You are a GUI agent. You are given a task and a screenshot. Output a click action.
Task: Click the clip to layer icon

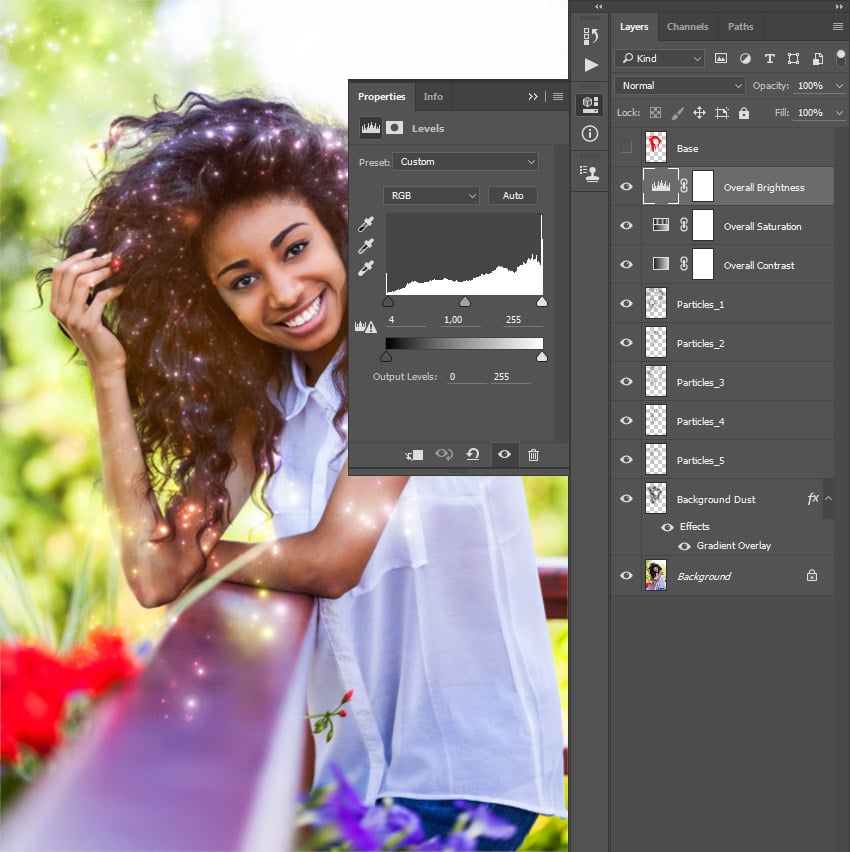click(x=414, y=455)
